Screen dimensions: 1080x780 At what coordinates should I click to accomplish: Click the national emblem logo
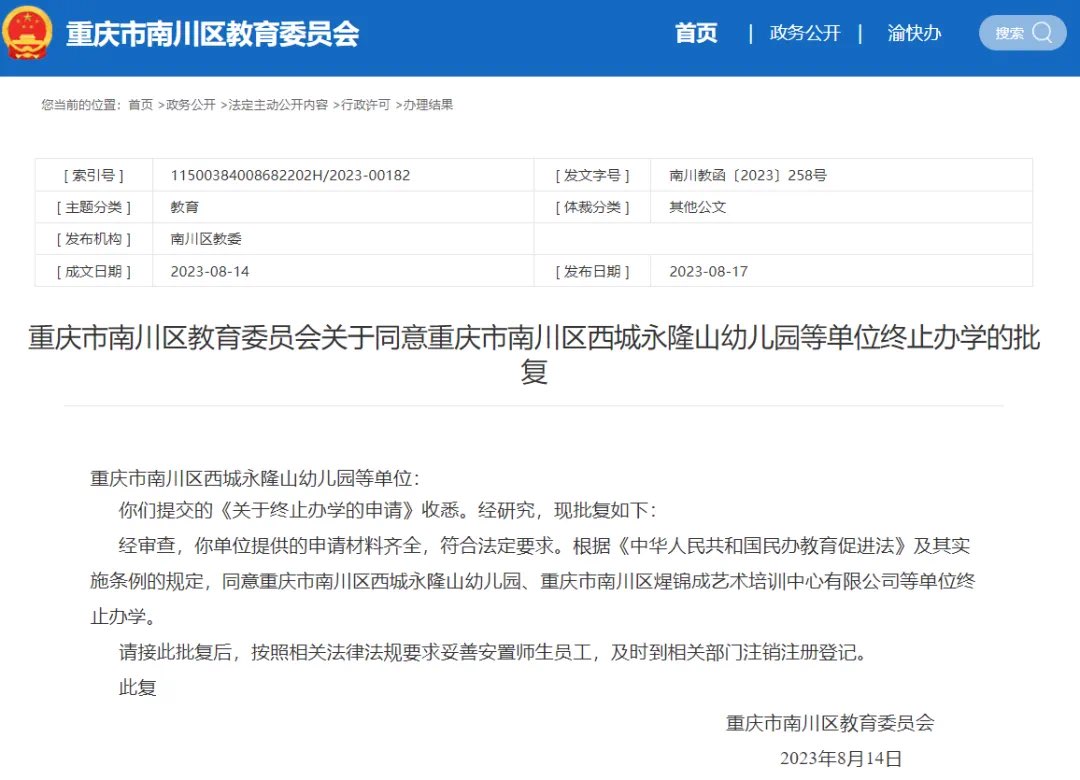(x=27, y=32)
